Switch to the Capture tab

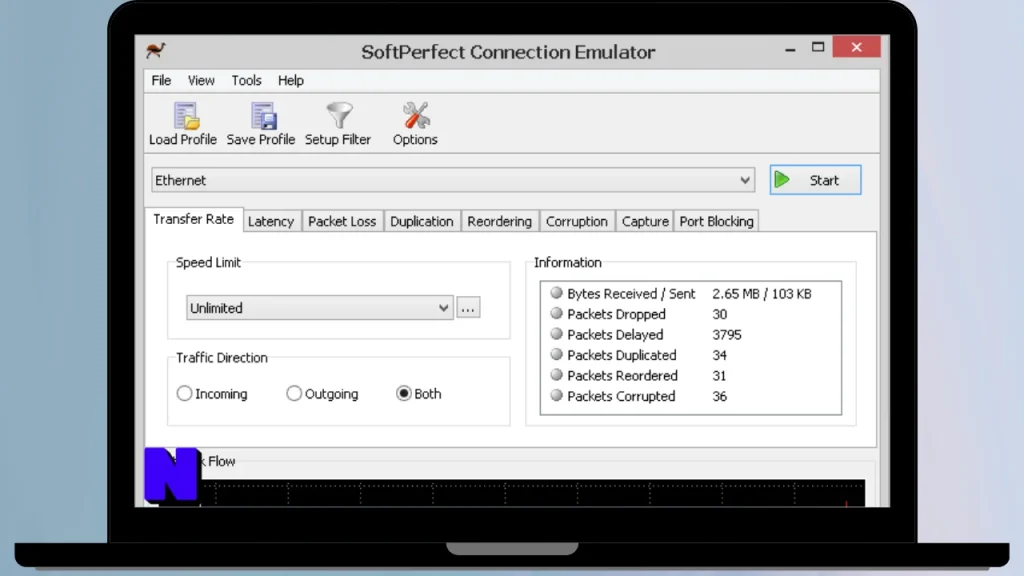coord(645,221)
